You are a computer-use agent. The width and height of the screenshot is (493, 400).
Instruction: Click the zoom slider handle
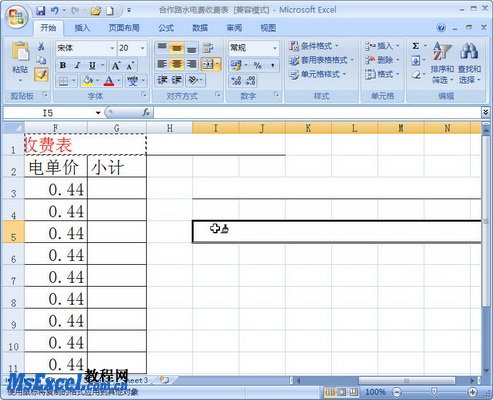tap(434, 392)
